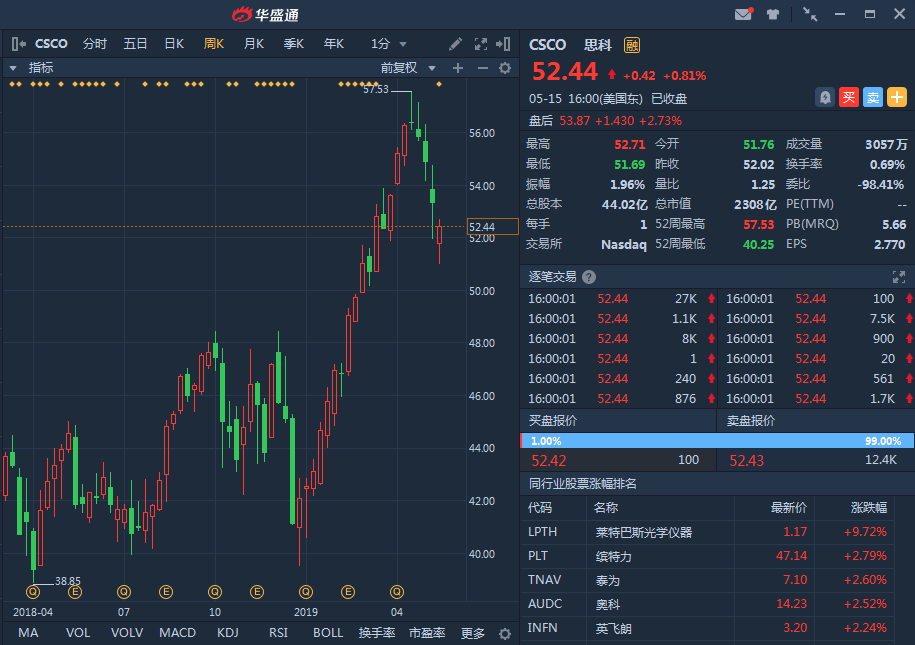Image resolution: width=915 pixels, height=645 pixels.
Task: Toggle the MA indicator
Action: click(28, 633)
